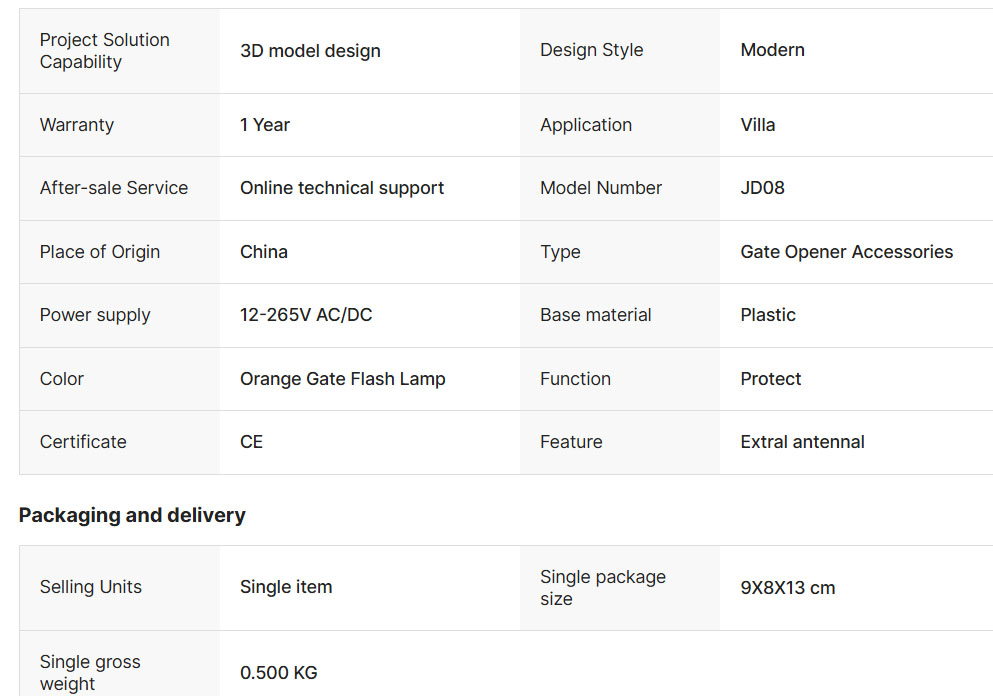Screen dimensions: 993x696
Task: Click the 'Modern' design style value
Action: coord(772,50)
